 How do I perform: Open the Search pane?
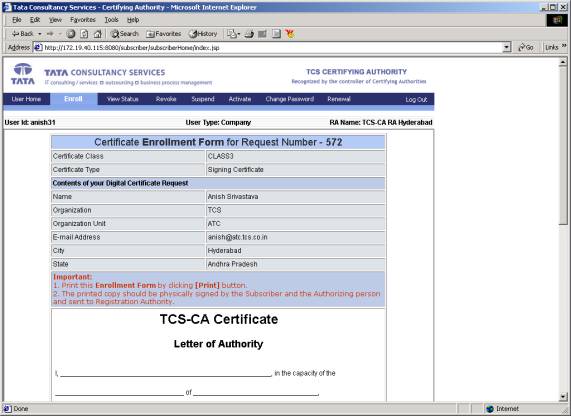pyautogui.click(x=125, y=34)
